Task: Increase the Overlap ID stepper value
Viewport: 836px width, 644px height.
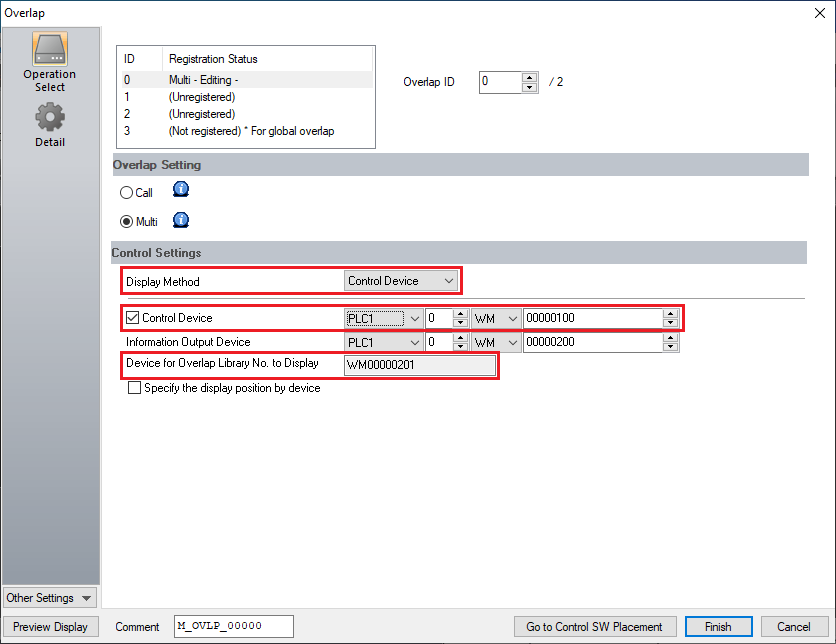Action: (x=530, y=77)
